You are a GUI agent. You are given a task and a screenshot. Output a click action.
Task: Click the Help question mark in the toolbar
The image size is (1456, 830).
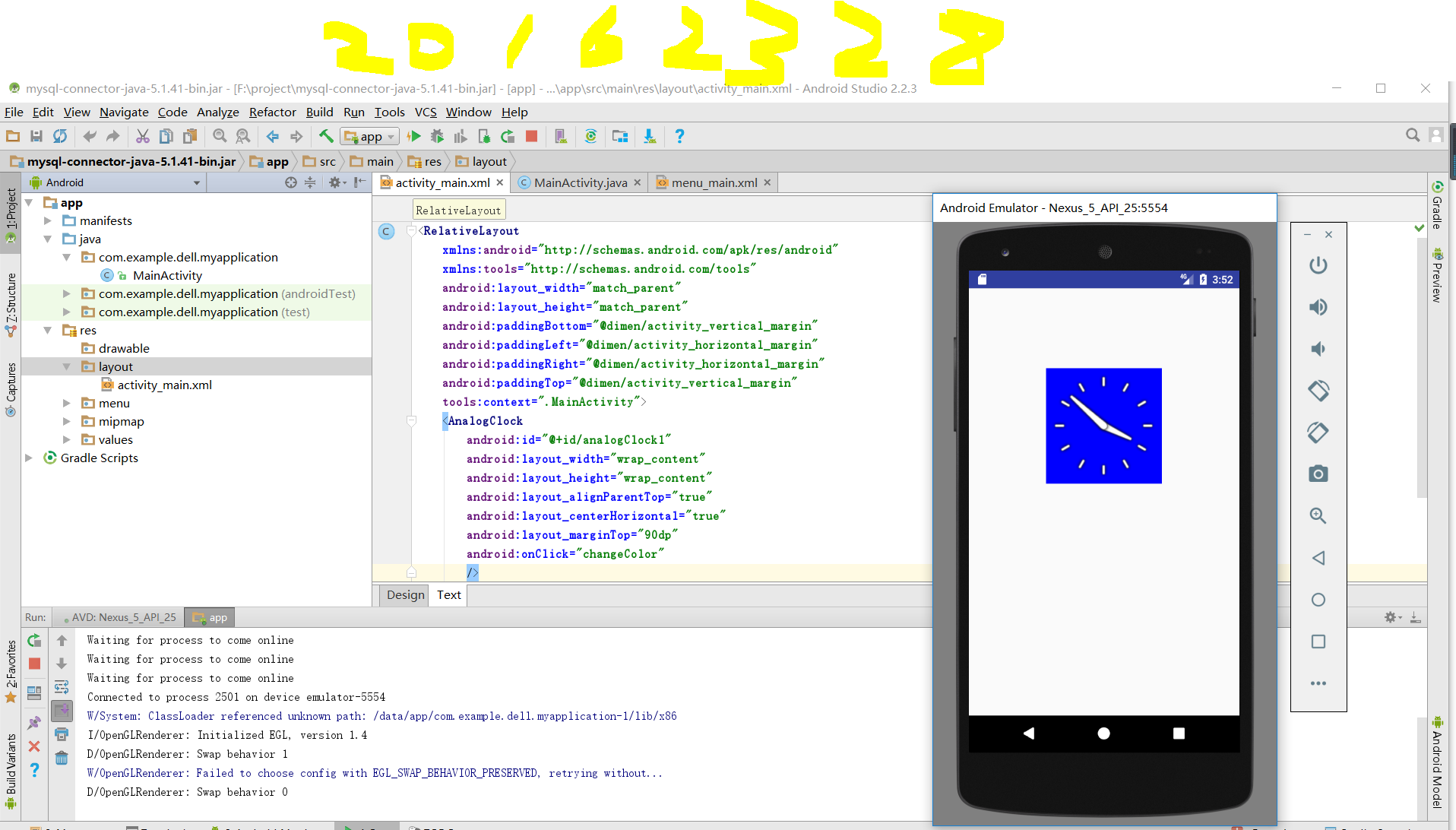pyautogui.click(x=679, y=136)
